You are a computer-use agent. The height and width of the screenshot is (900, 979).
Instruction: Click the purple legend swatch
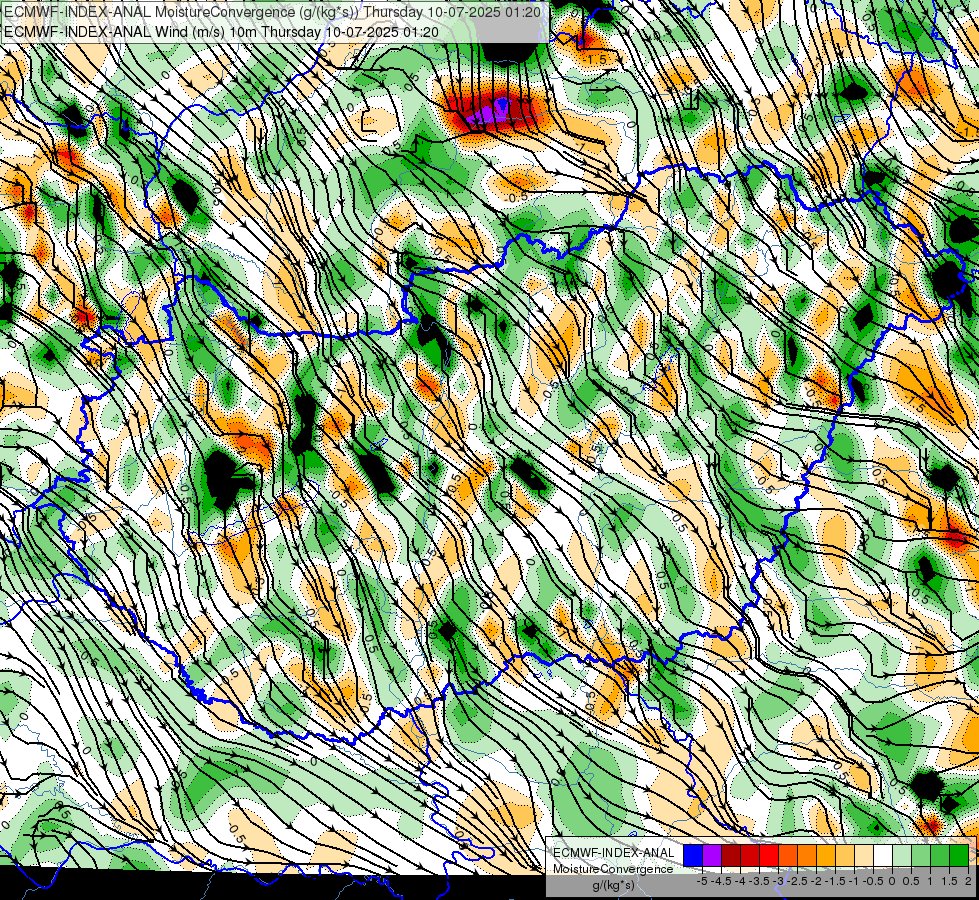click(x=712, y=856)
